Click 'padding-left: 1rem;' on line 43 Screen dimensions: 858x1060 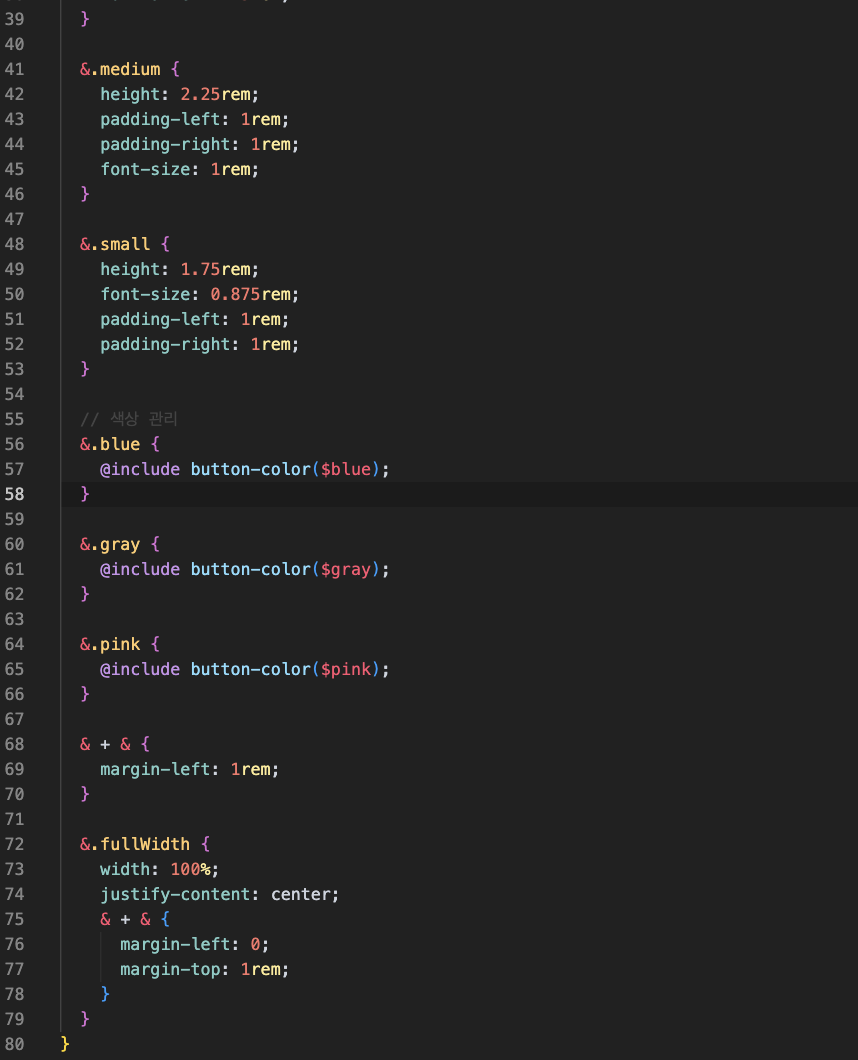point(195,119)
